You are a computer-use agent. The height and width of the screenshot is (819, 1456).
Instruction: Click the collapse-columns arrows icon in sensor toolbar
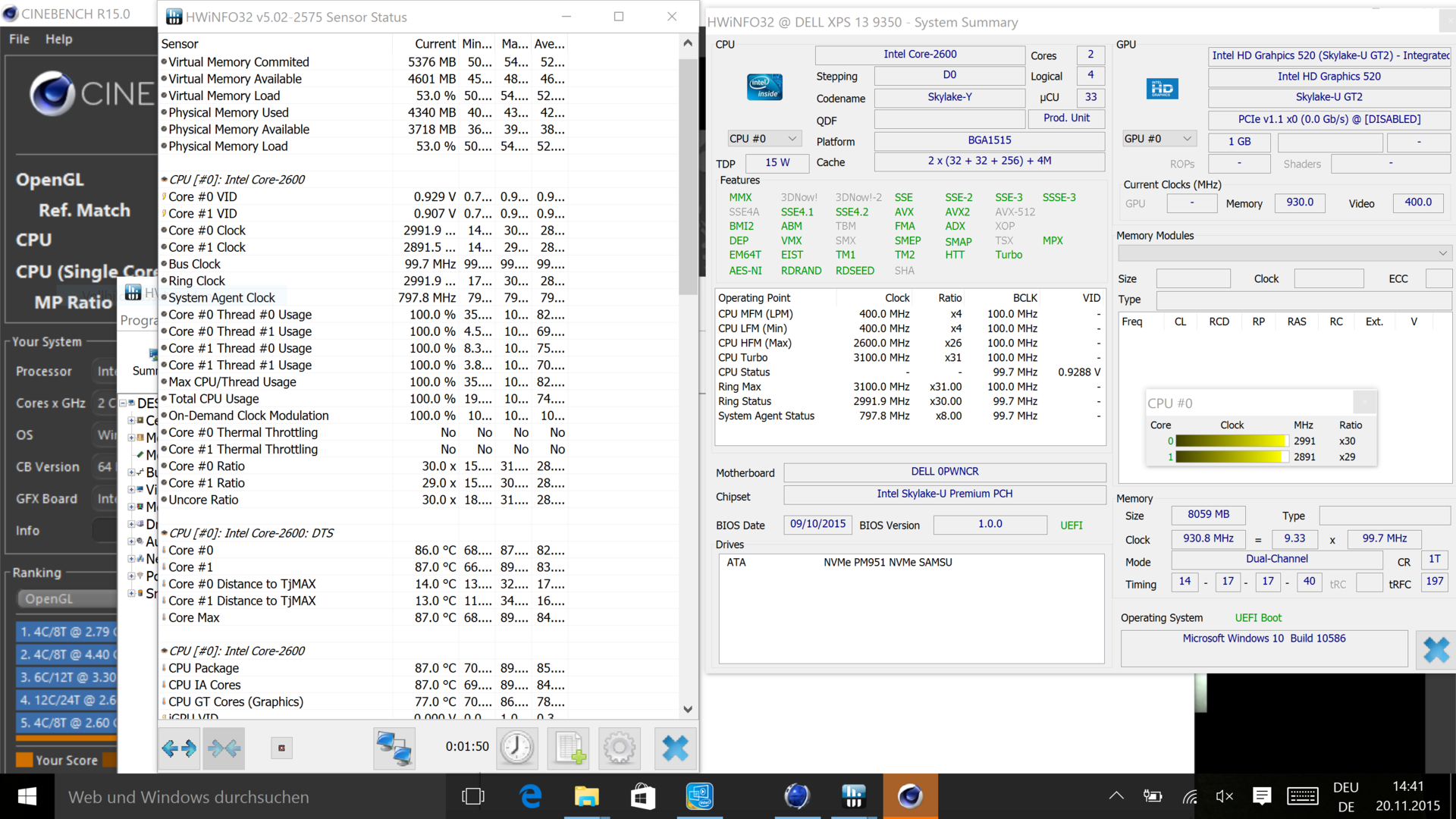coord(224,748)
